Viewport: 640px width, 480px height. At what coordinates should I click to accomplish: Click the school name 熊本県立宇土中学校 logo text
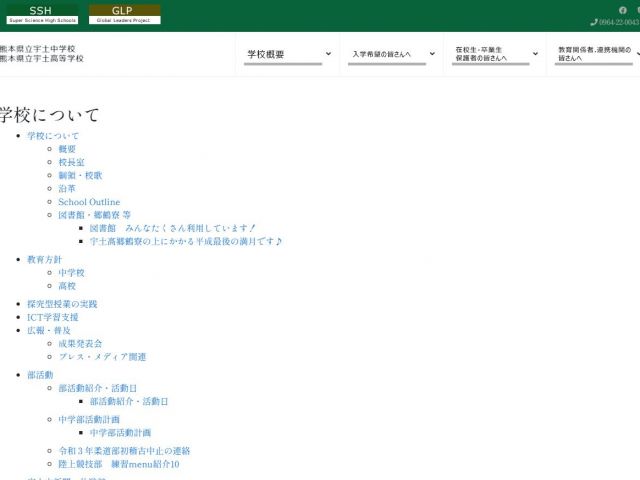[38, 49]
